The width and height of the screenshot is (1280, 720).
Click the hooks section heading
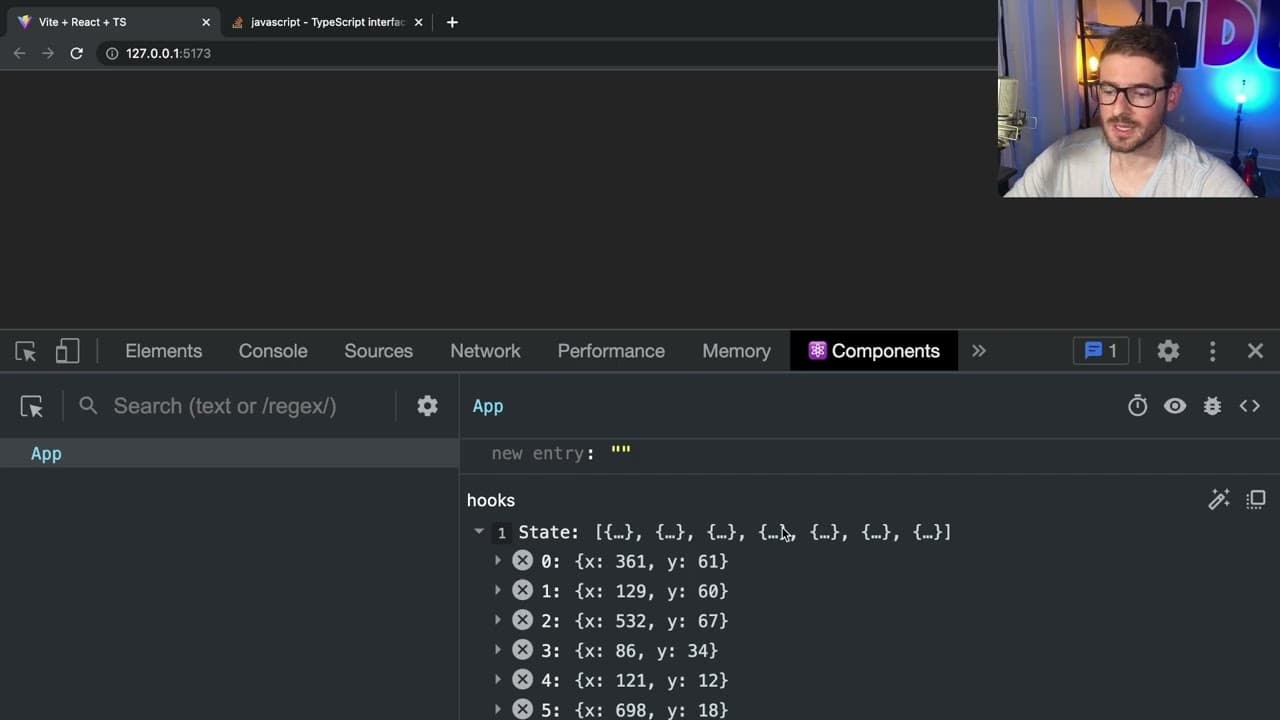tap(491, 500)
